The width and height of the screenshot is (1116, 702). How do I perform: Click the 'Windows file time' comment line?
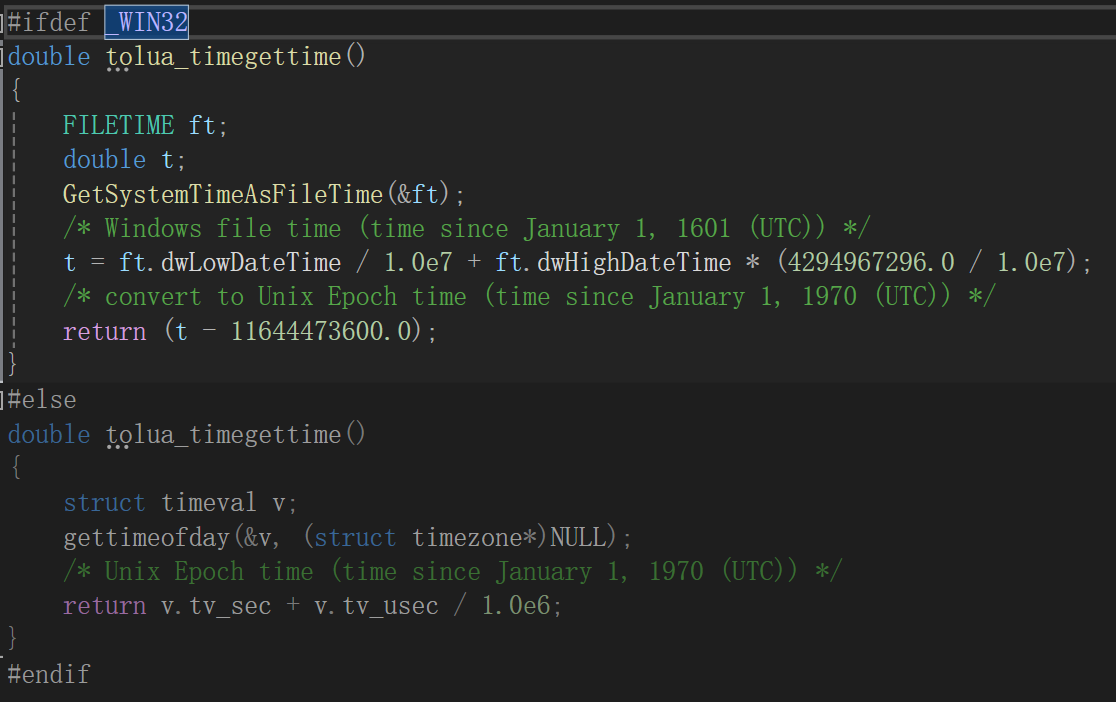466,229
